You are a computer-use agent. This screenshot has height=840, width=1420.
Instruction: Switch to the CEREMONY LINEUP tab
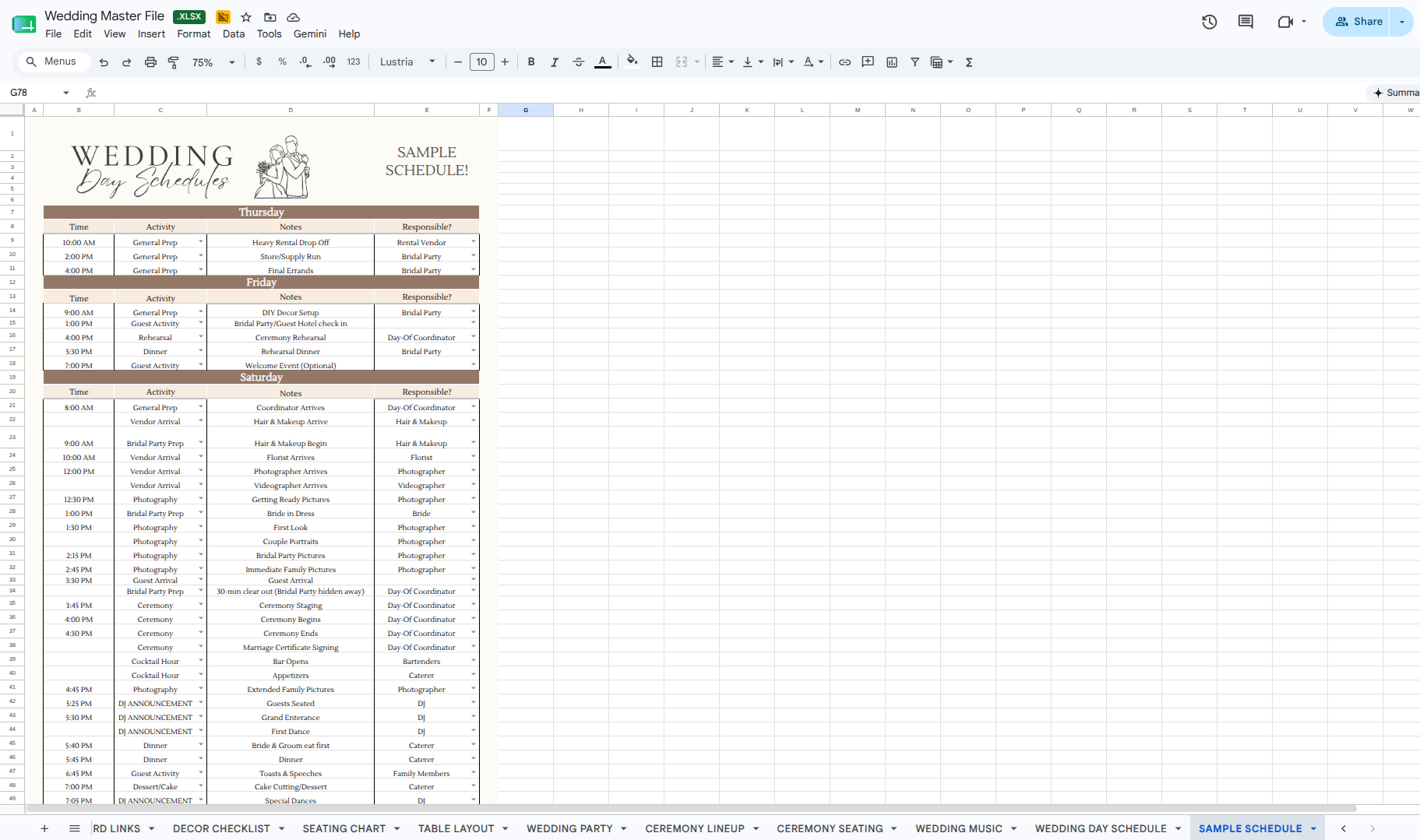click(695, 828)
